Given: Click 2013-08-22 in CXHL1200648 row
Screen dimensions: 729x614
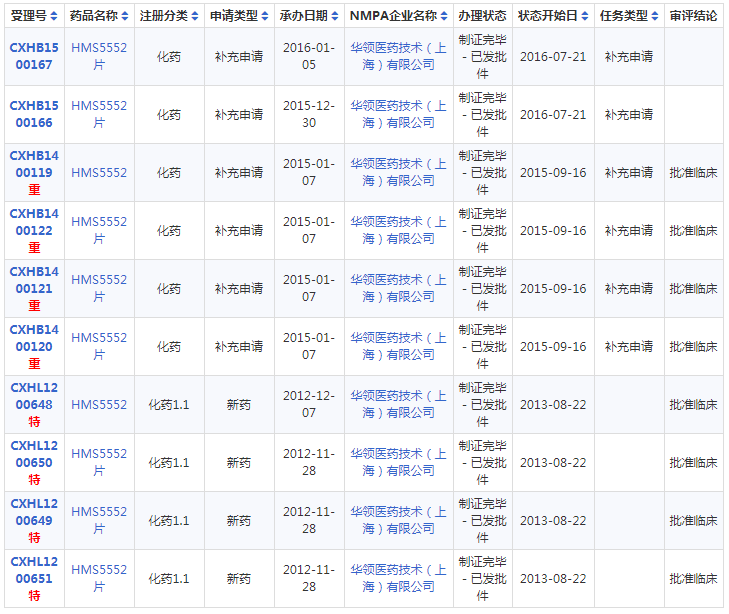Looking at the screenshot, I should click(x=553, y=405).
